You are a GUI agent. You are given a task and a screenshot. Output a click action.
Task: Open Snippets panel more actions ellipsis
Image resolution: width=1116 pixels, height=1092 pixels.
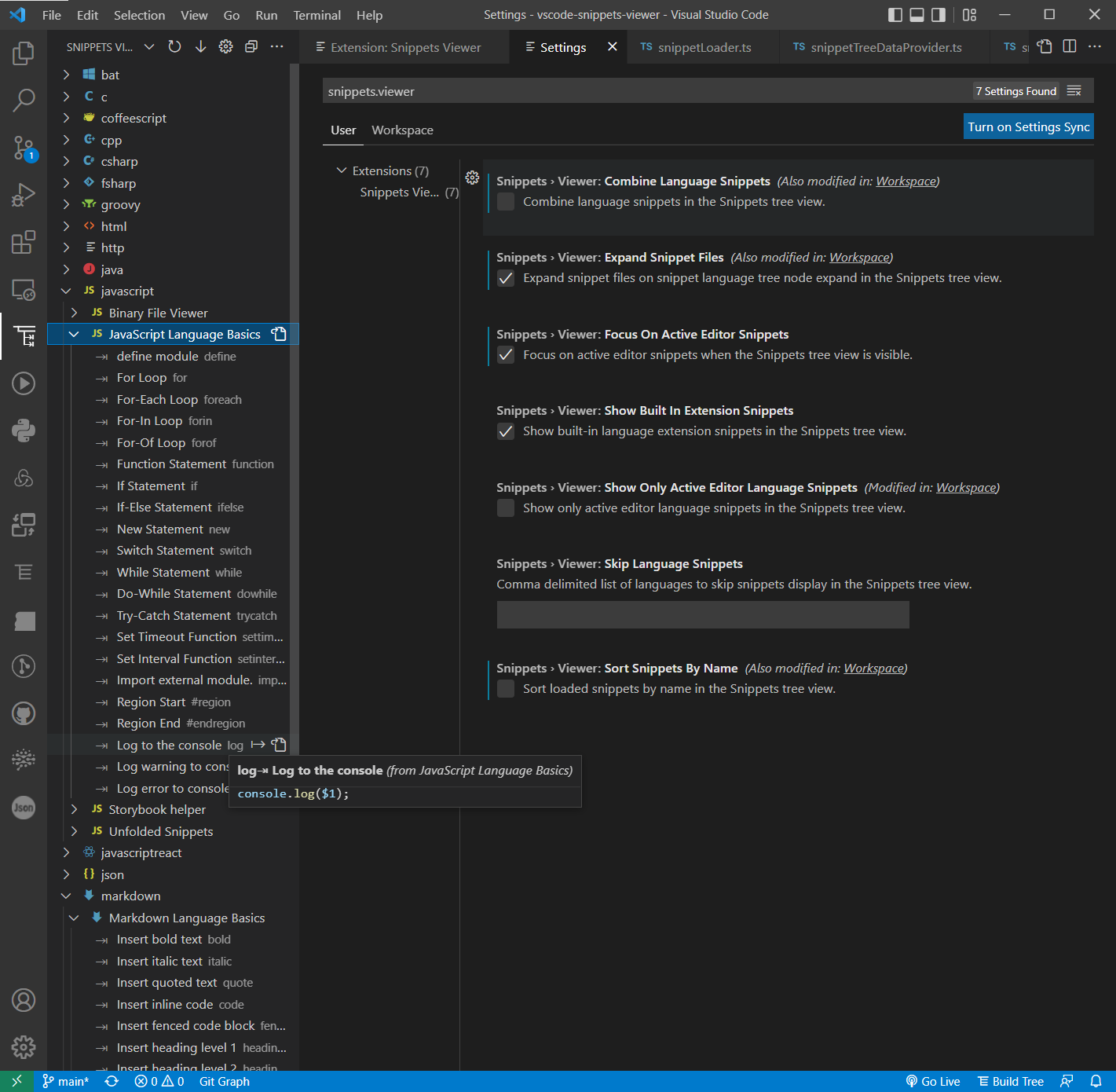pos(276,47)
